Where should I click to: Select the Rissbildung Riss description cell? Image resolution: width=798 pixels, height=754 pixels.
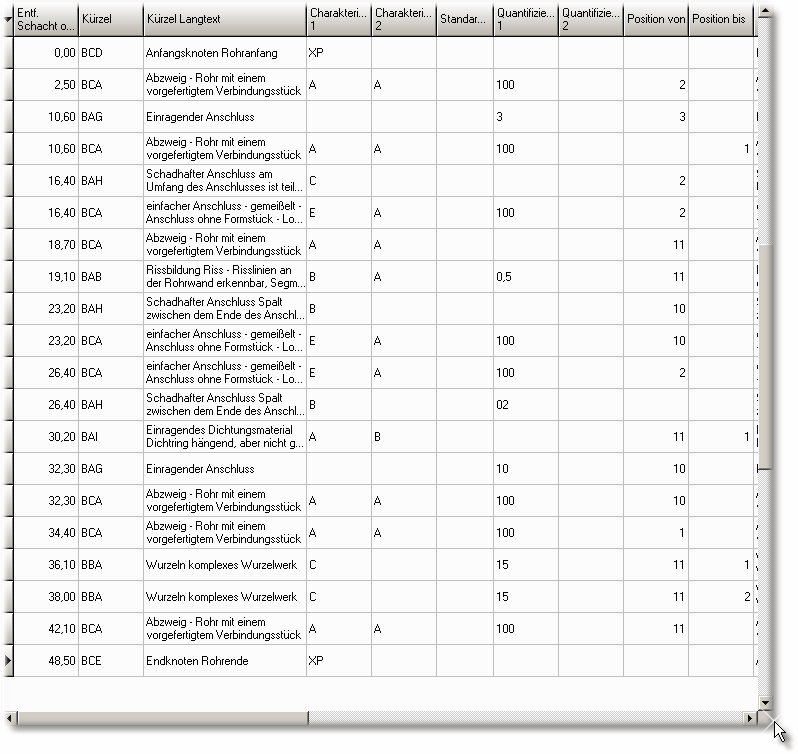click(x=224, y=277)
